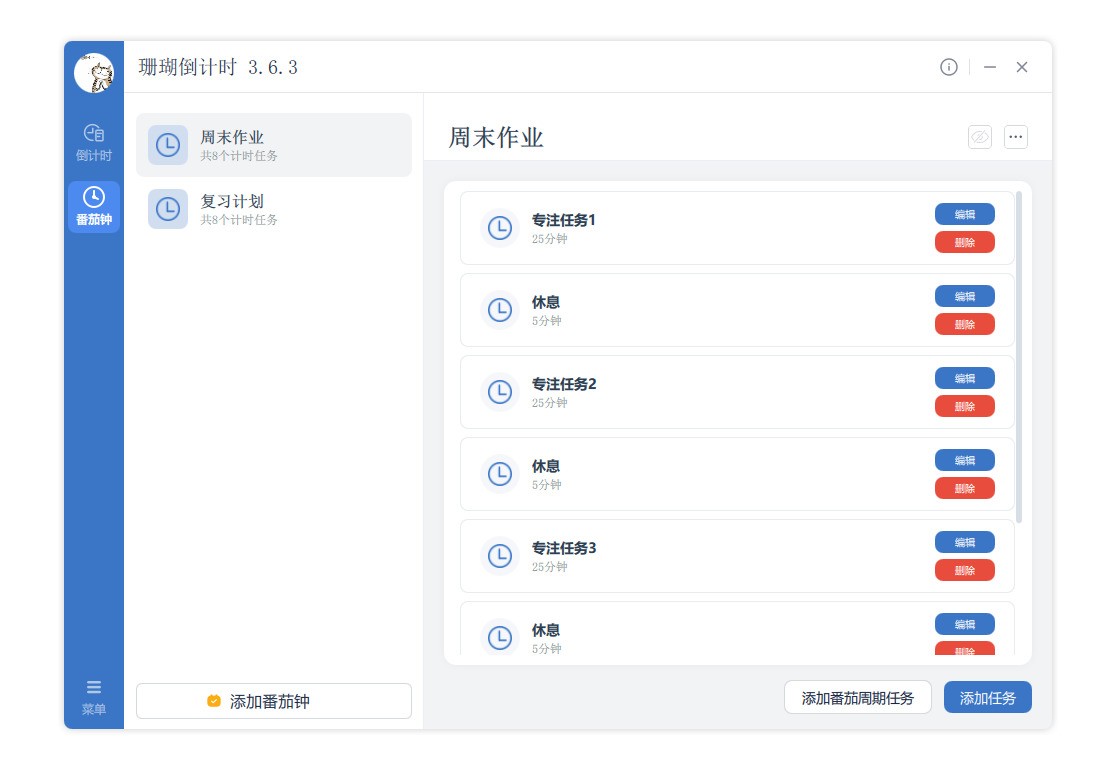Click the clock icon of 专注任务1
The height and width of the screenshot is (760, 1120).
point(499,229)
